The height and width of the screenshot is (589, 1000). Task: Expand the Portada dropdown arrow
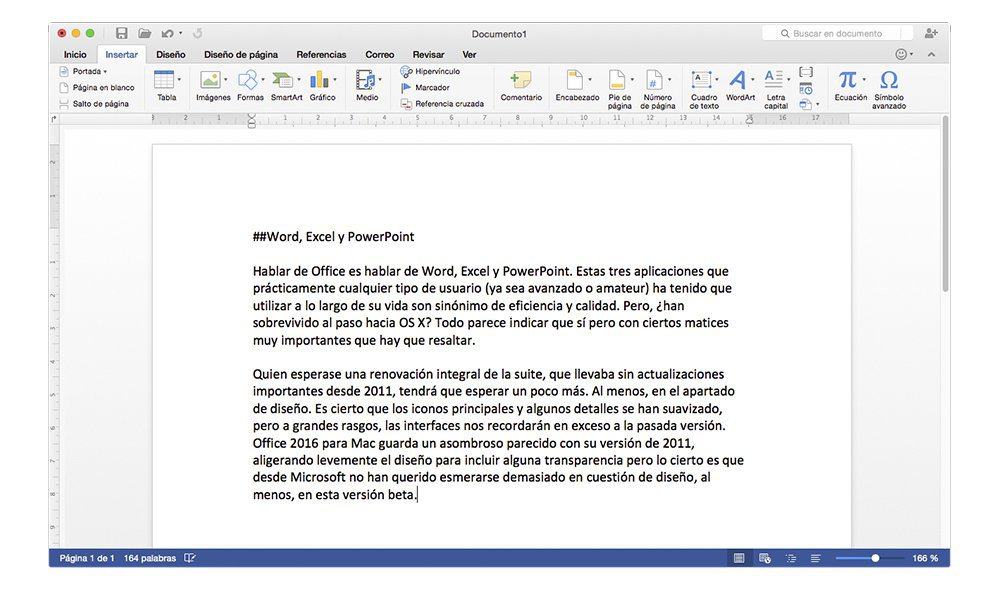pos(105,72)
